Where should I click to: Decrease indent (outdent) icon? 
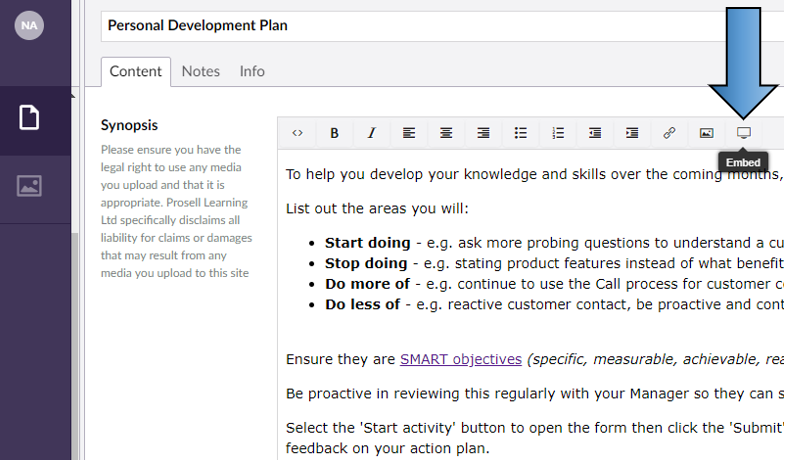595,133
